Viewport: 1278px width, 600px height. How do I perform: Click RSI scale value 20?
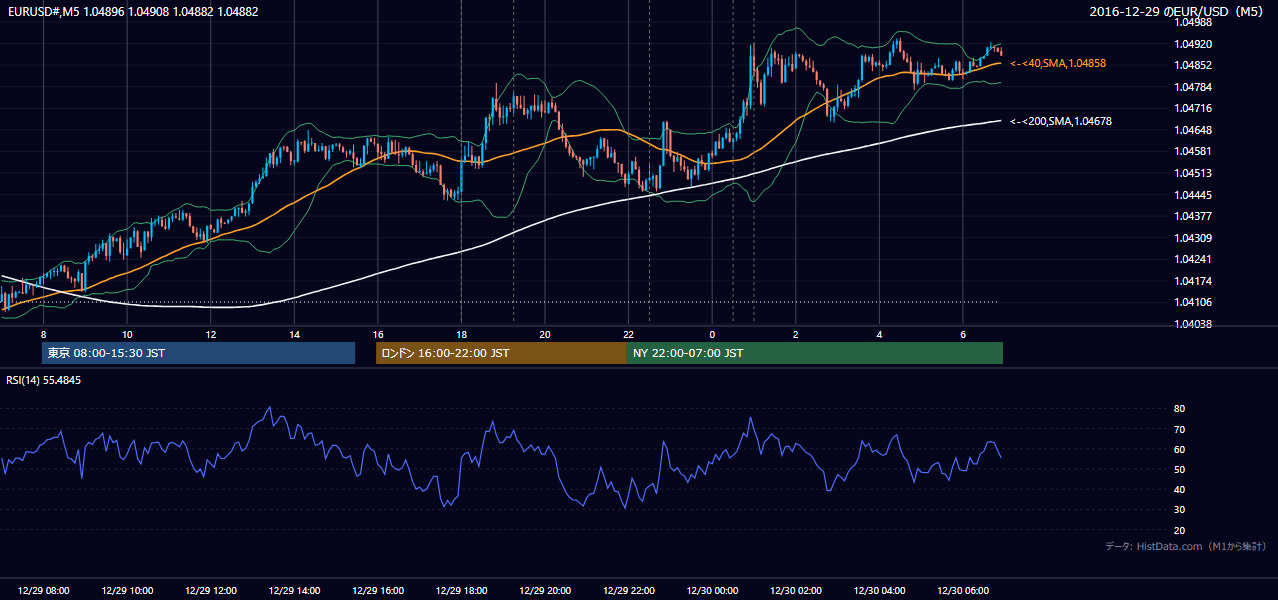click(x=1179, y=530)
